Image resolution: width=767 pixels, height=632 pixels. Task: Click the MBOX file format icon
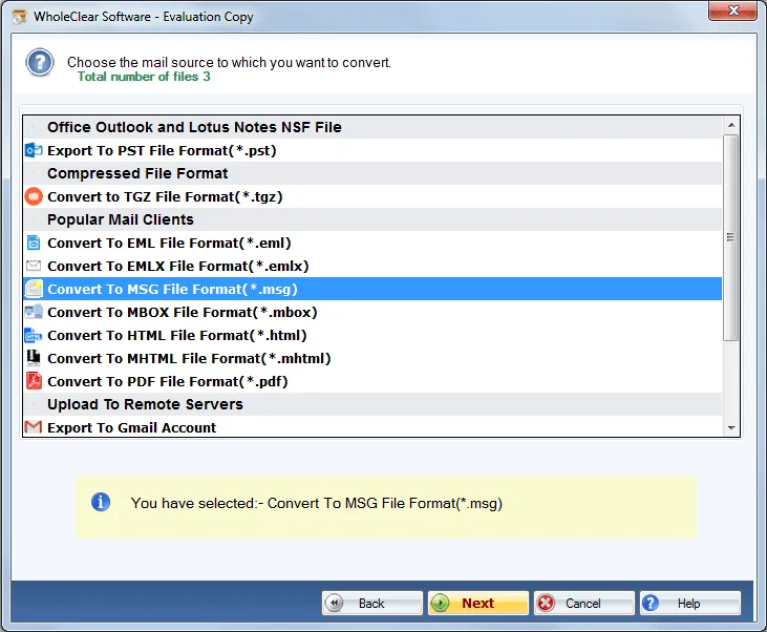click(33, 312)
